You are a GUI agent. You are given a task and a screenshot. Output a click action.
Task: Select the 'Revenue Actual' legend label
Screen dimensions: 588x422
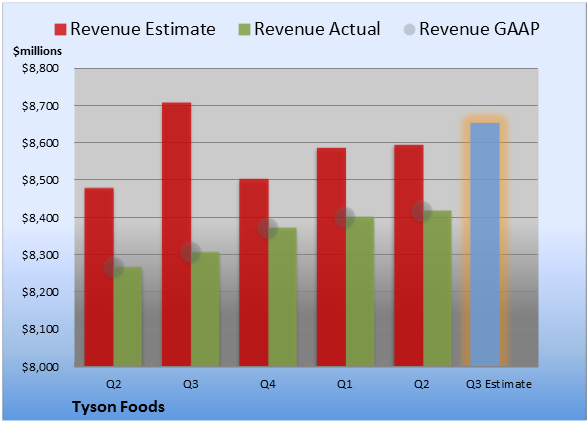pos(317,29)
